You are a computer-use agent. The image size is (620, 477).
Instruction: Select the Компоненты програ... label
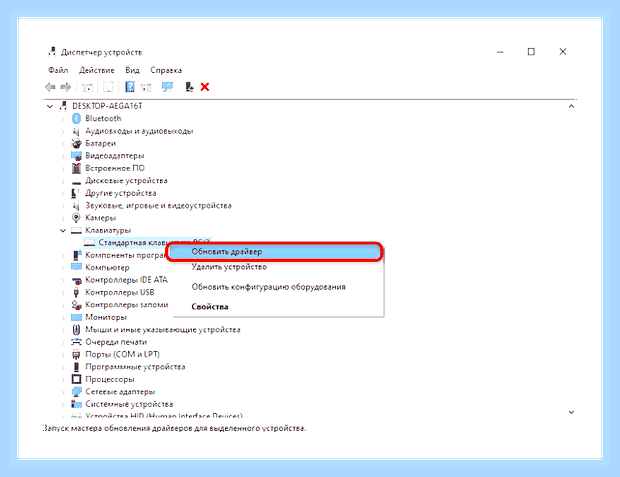[x=126, y=255]
